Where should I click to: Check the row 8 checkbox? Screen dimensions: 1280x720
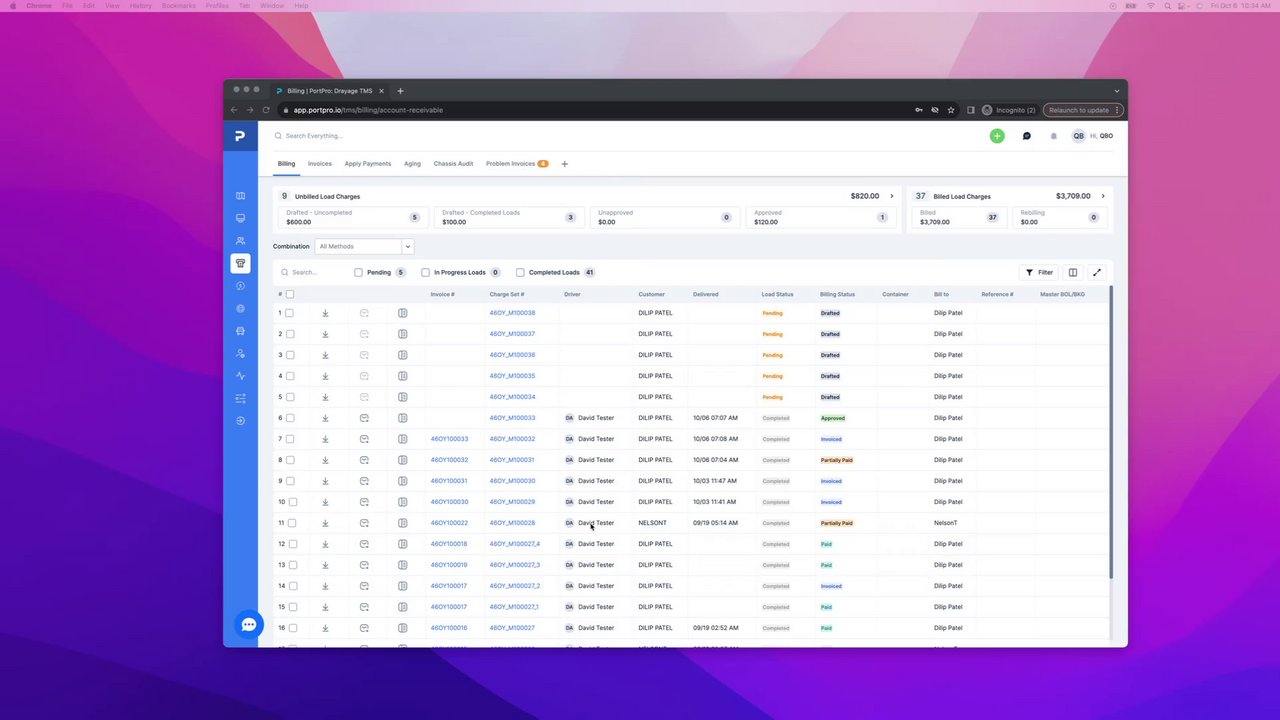290,460
